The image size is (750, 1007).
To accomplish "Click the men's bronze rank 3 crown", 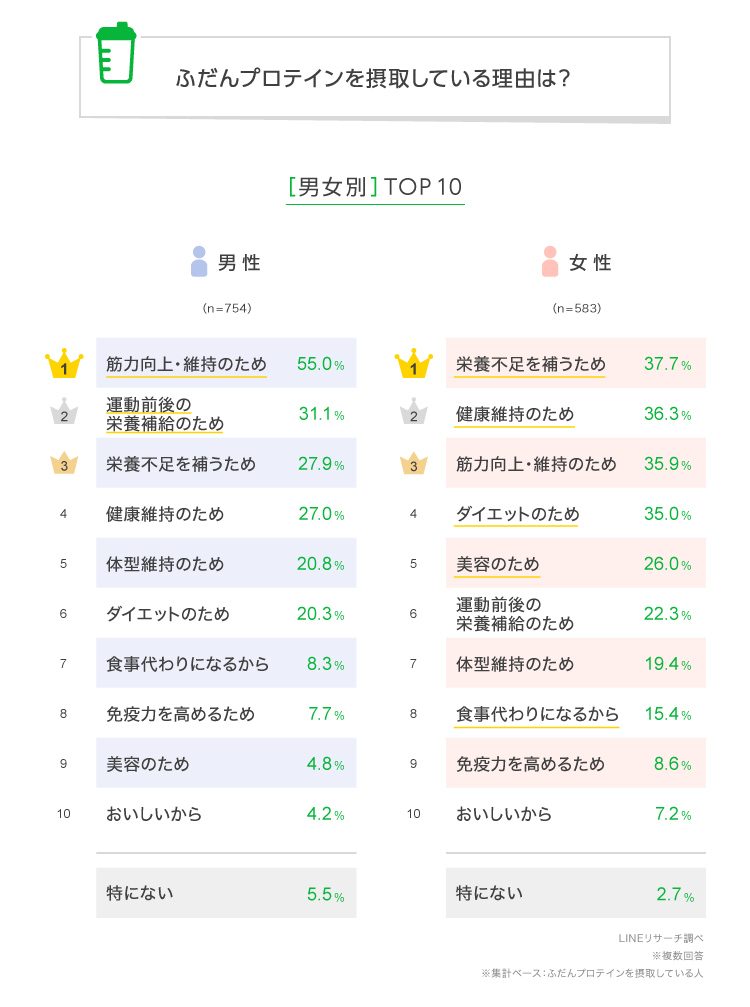I will click(x=64, y=464).
